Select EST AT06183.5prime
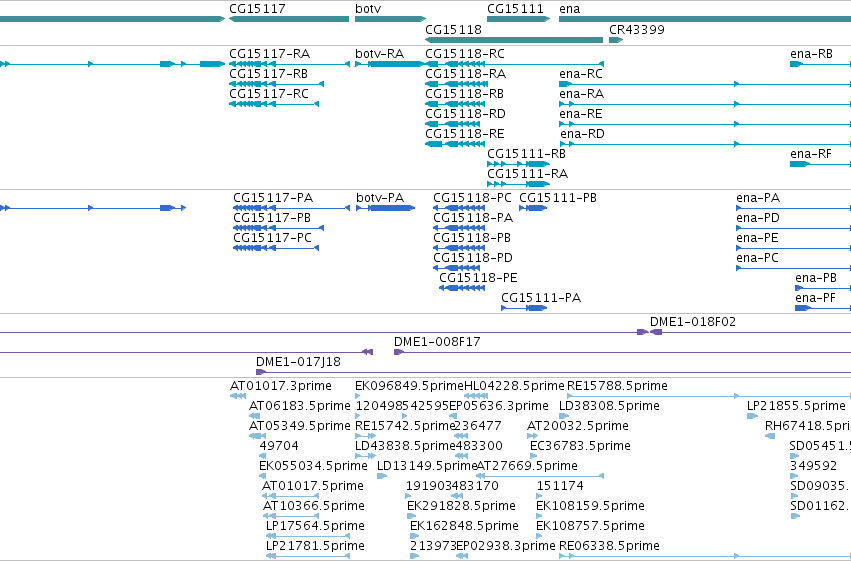 click(x=300, y=406)
